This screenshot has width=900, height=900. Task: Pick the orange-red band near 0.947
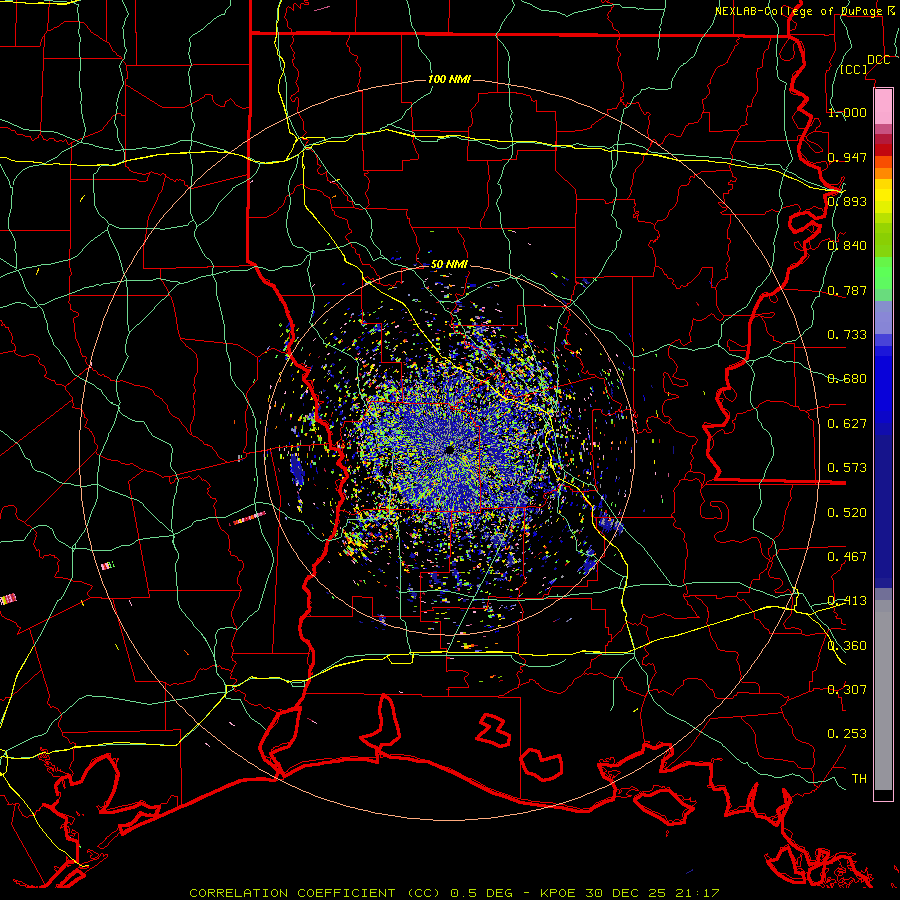[x=883, y=161]
